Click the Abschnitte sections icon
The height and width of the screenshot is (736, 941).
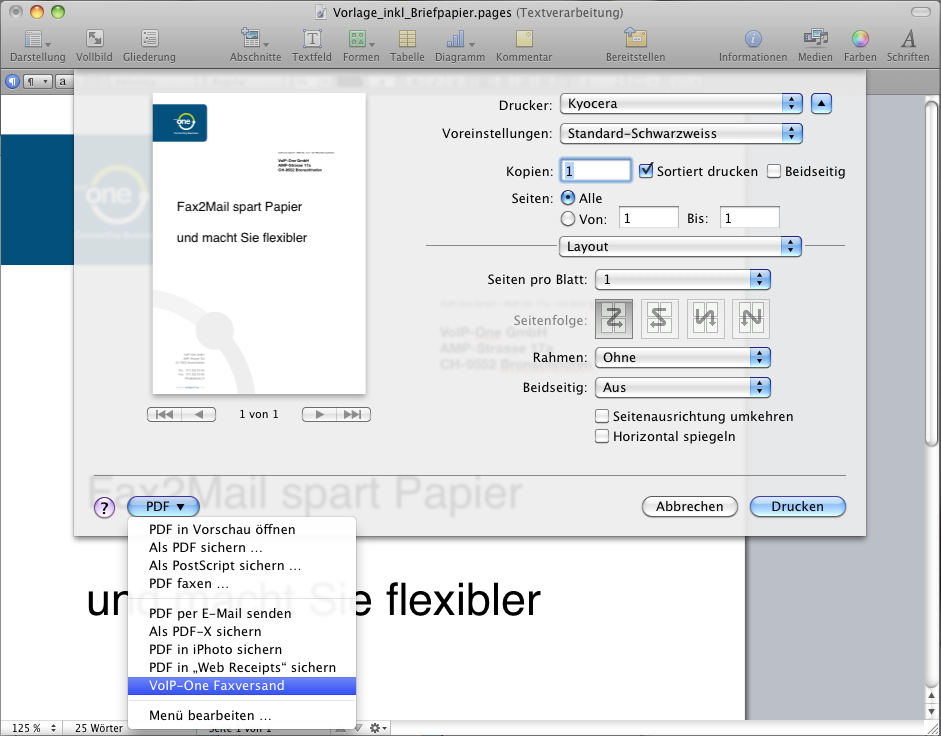[254, 39]
